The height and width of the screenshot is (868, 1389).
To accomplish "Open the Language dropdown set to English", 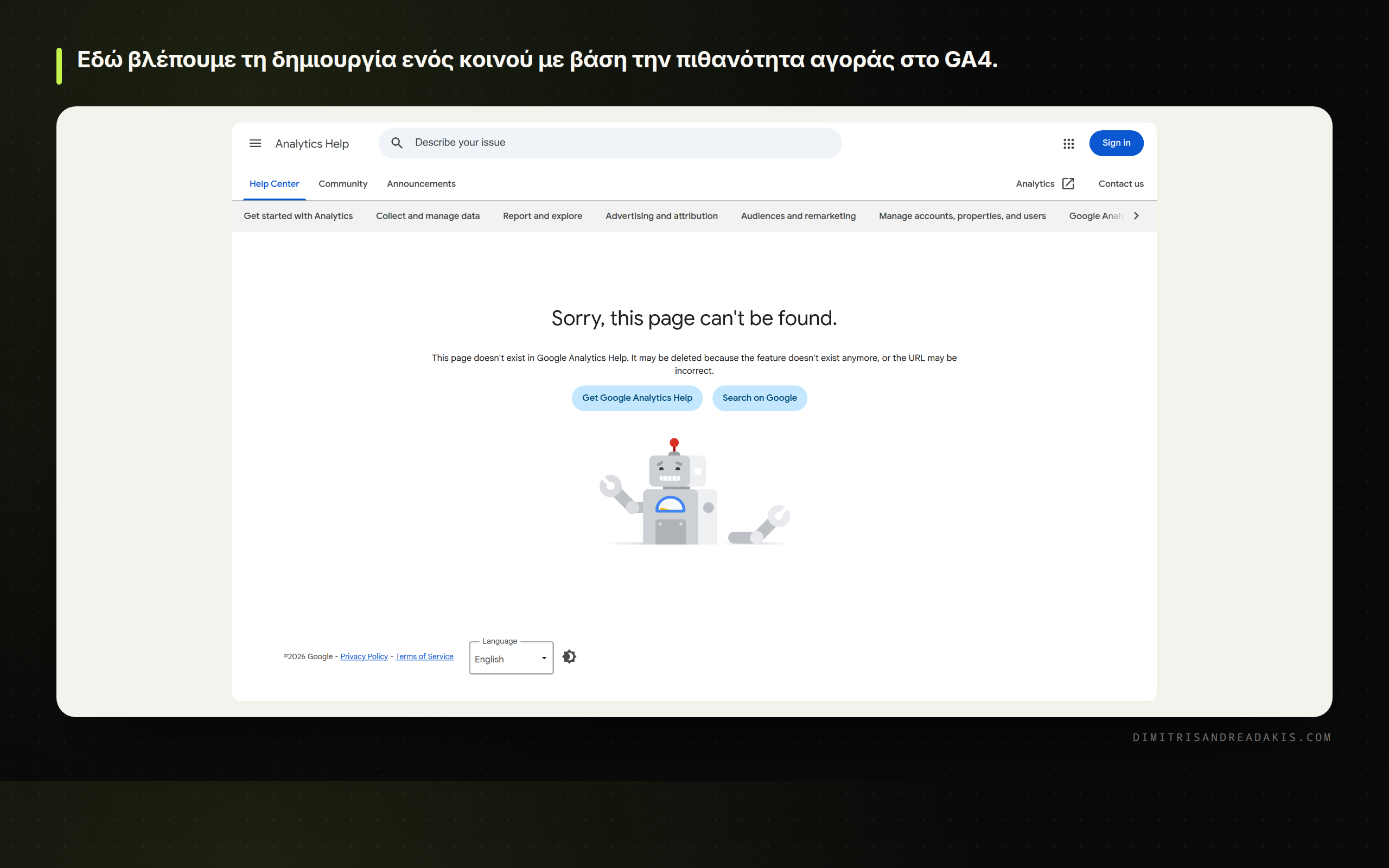I will click(511, 658).
